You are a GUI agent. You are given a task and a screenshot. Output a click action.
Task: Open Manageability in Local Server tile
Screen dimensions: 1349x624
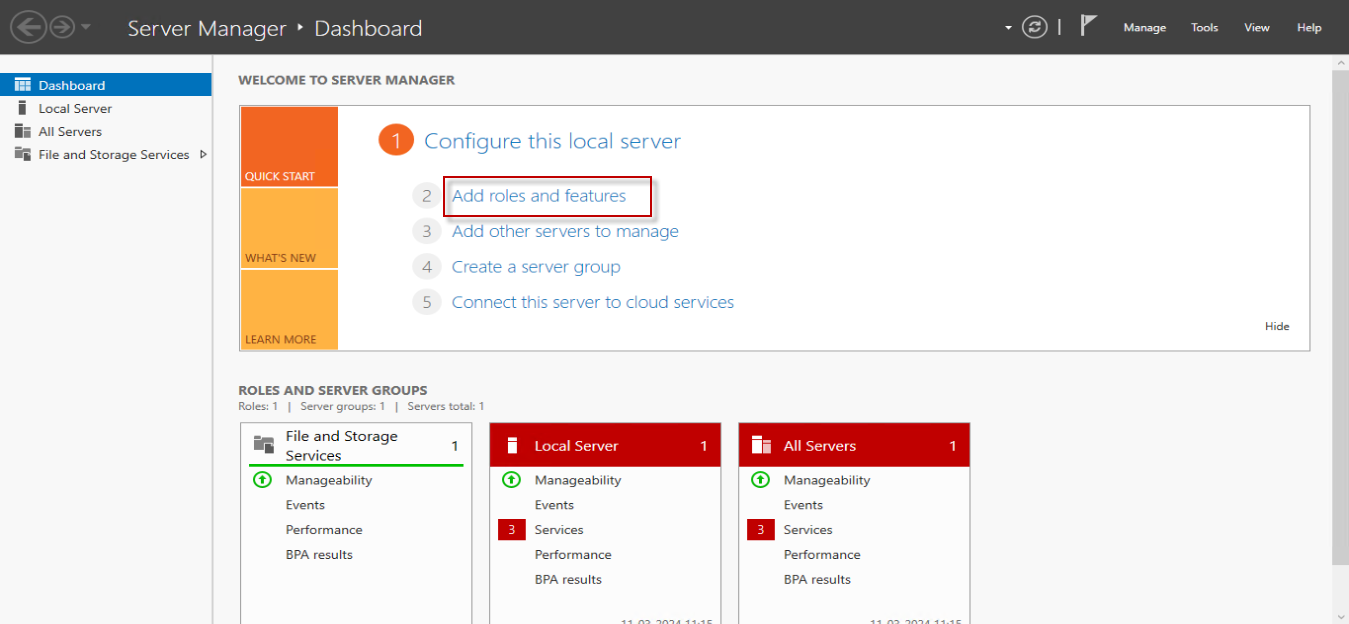578,480
